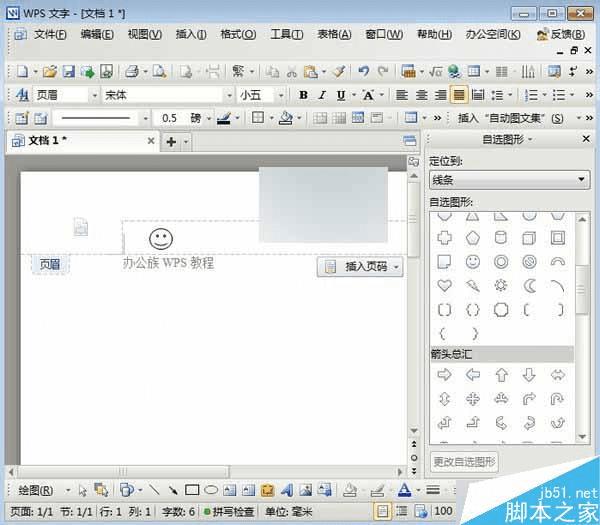Open the style dropdown showing 页眉
Viewport: 600px width, 525px height.
[x=94, y=95]
